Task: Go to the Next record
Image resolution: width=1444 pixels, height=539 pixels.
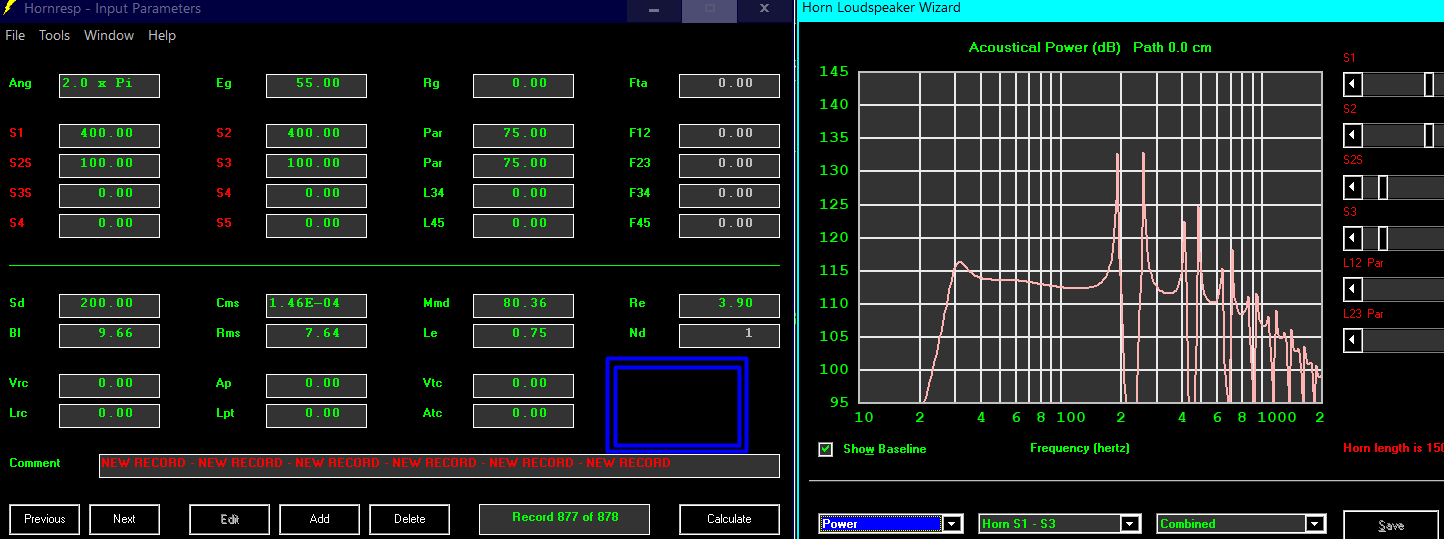Action: pos(124,519)
